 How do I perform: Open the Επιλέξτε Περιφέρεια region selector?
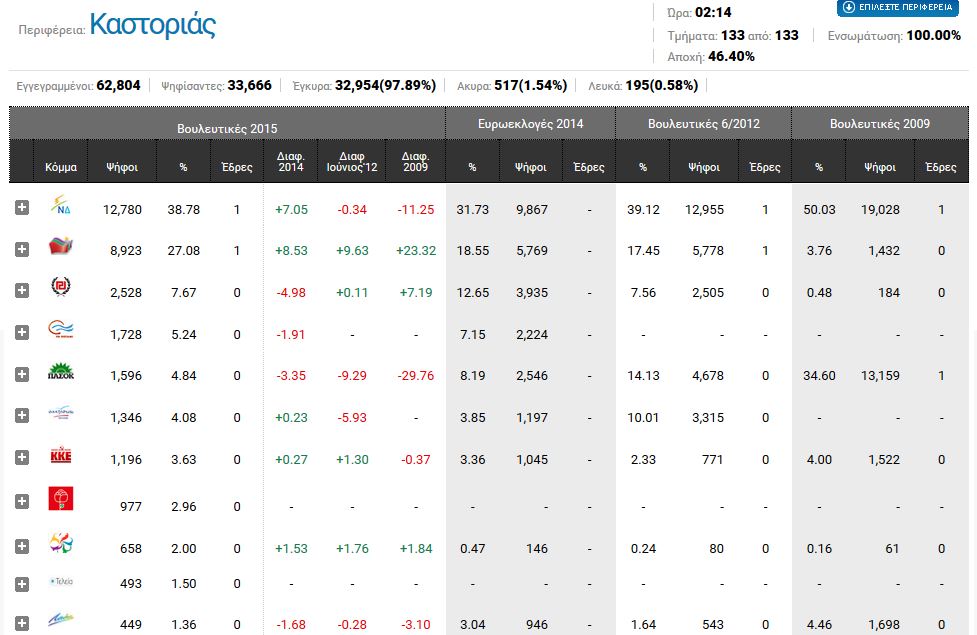[895, 8]
